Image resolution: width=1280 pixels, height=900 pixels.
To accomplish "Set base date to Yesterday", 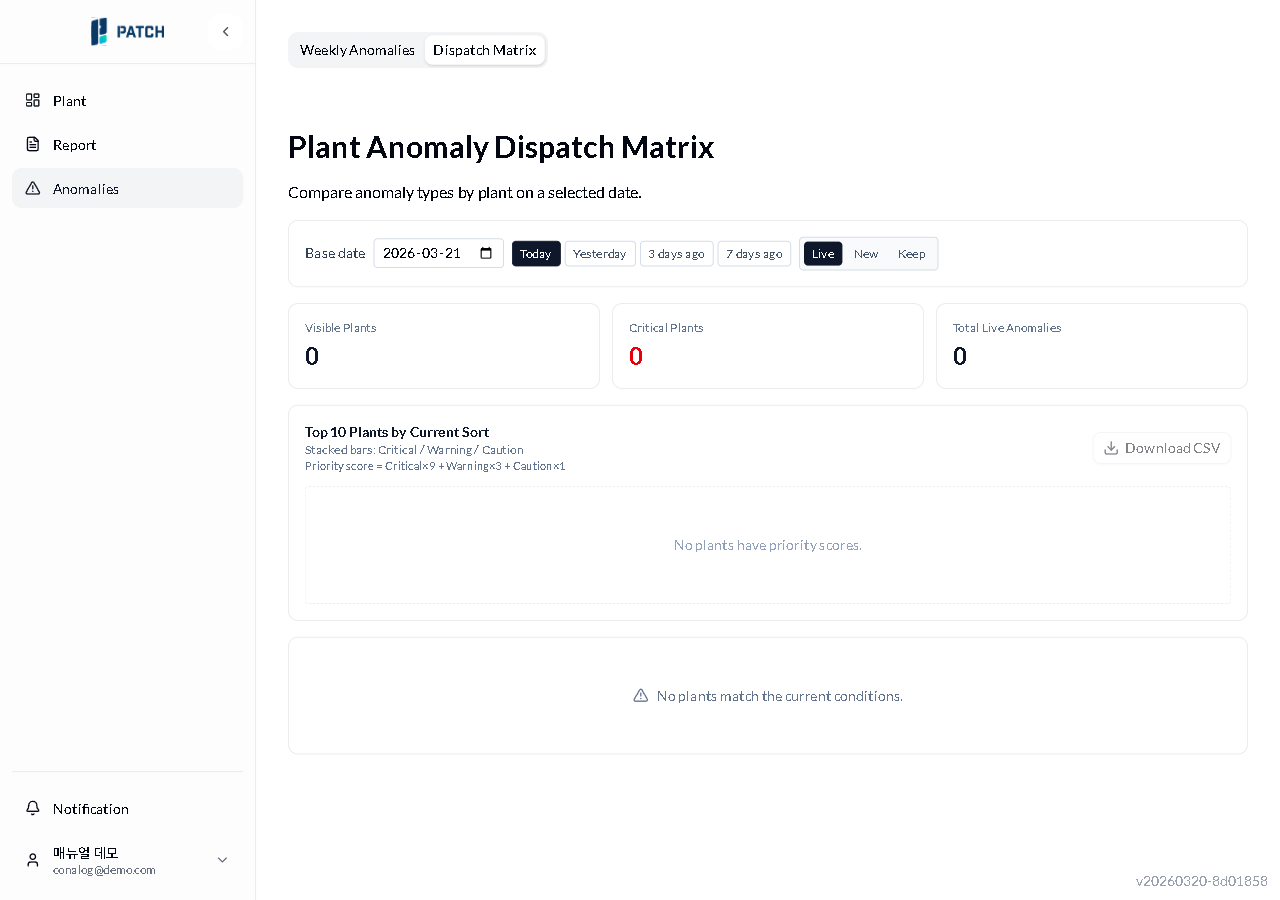I will (600, 254).
